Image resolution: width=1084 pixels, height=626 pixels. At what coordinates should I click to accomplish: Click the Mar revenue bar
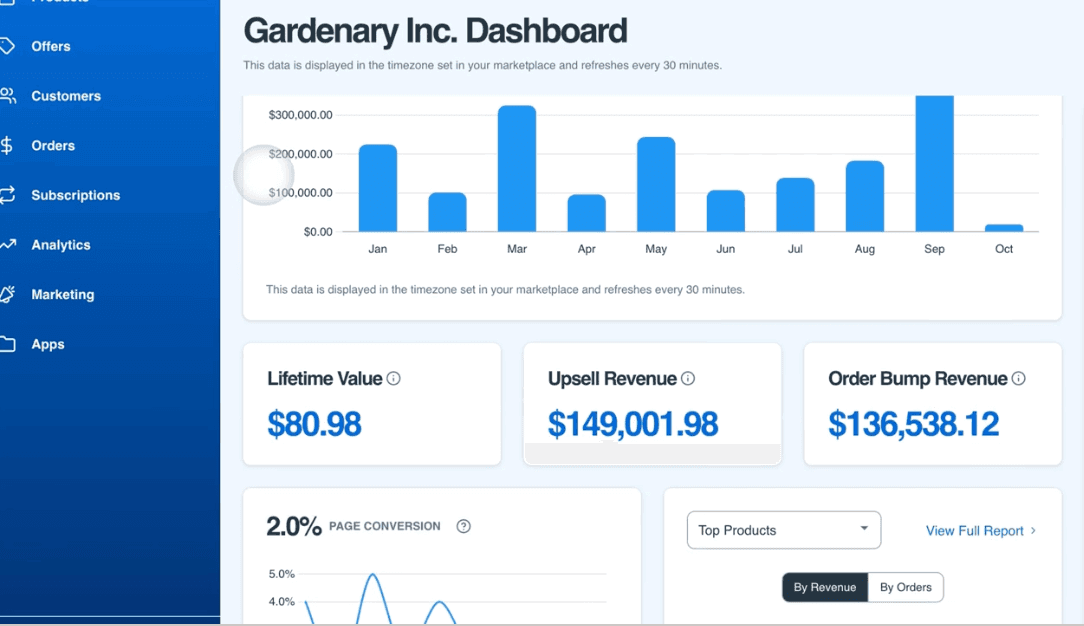click(517, 169)
